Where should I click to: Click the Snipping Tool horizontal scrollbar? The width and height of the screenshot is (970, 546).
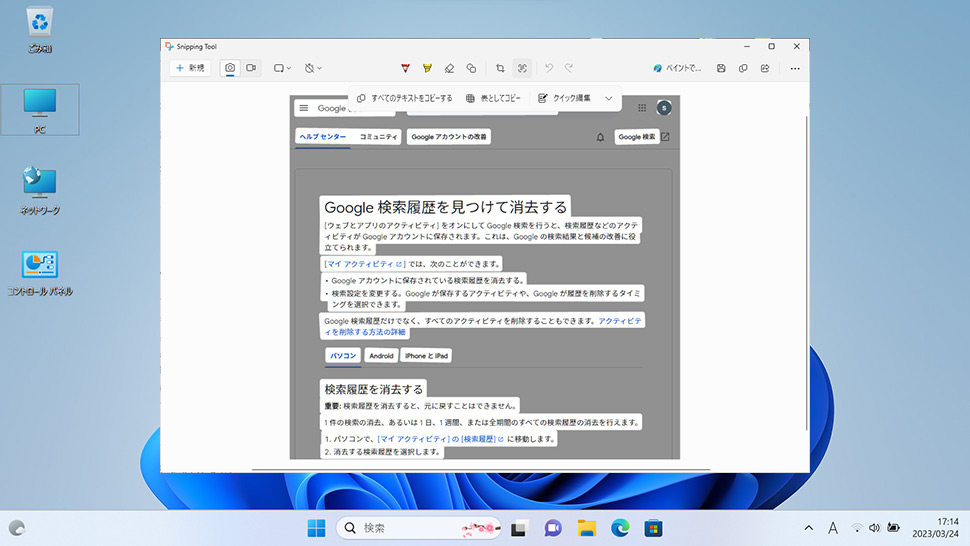point(481,470)
